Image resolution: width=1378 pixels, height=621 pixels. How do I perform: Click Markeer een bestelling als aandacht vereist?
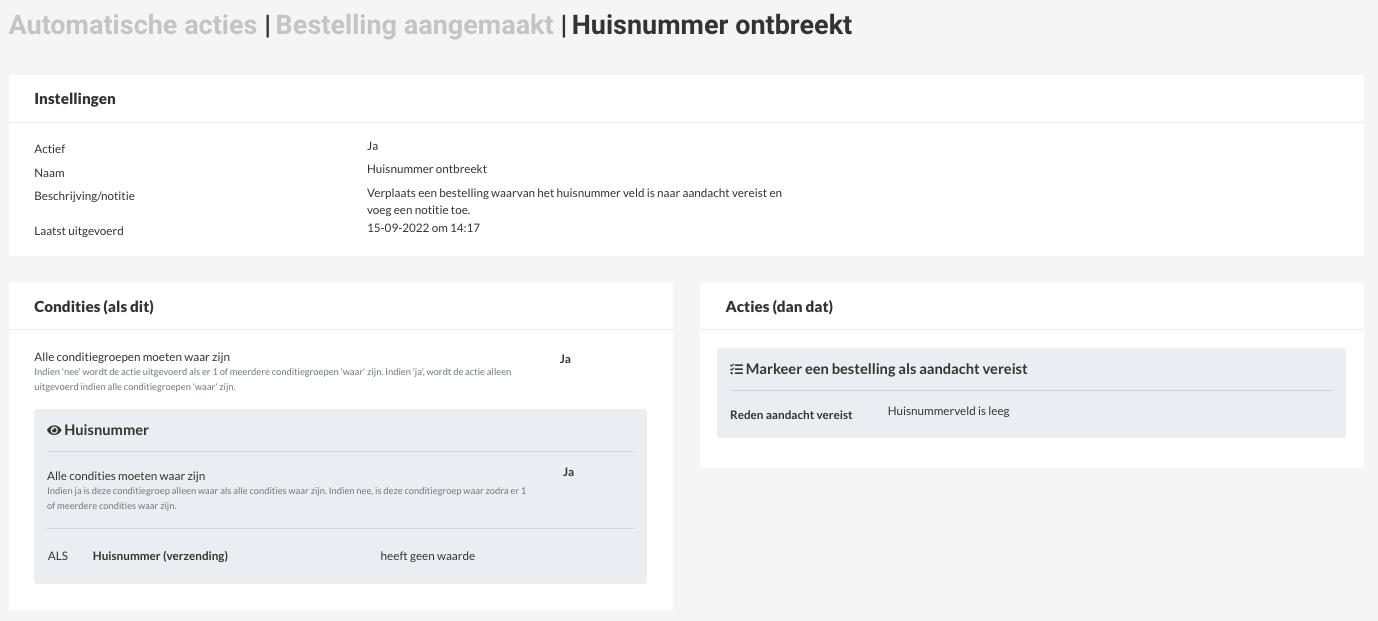click(x=886, y=369)
